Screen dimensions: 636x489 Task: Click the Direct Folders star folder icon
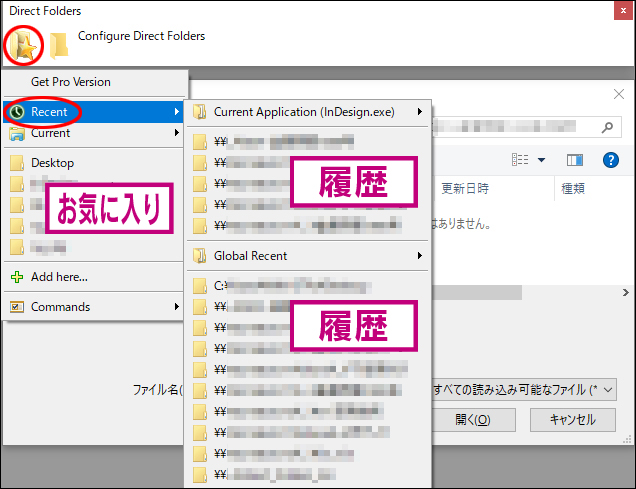coord(23,45)
